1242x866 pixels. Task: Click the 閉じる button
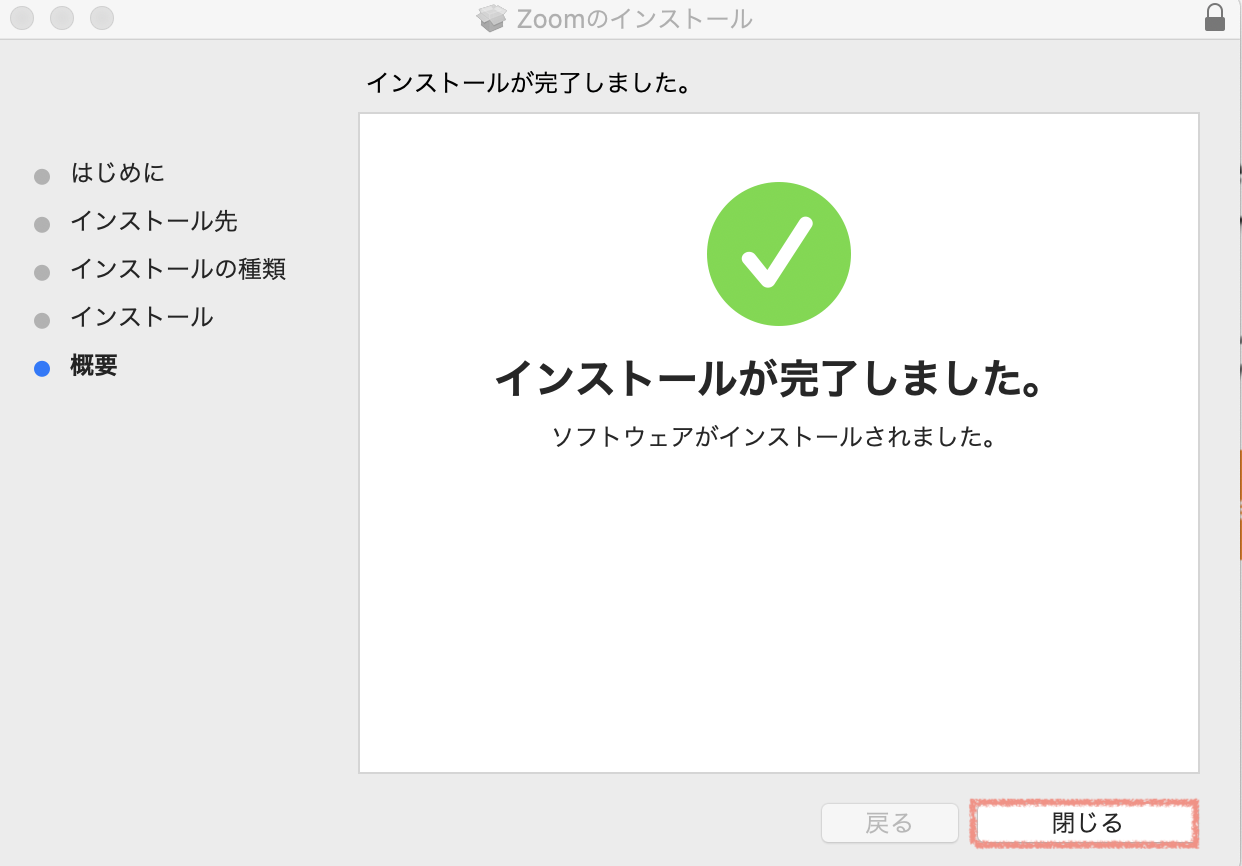click(x=1085, y=824)
